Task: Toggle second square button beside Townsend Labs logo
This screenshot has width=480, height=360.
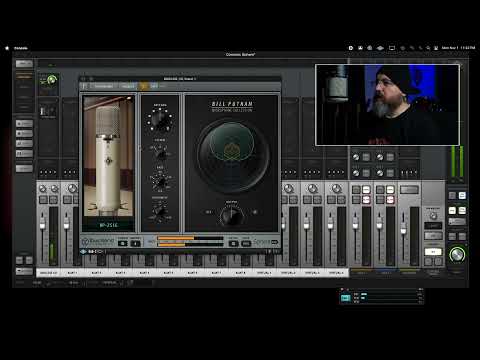Action: pyautogui.click(x=135, y=243)
